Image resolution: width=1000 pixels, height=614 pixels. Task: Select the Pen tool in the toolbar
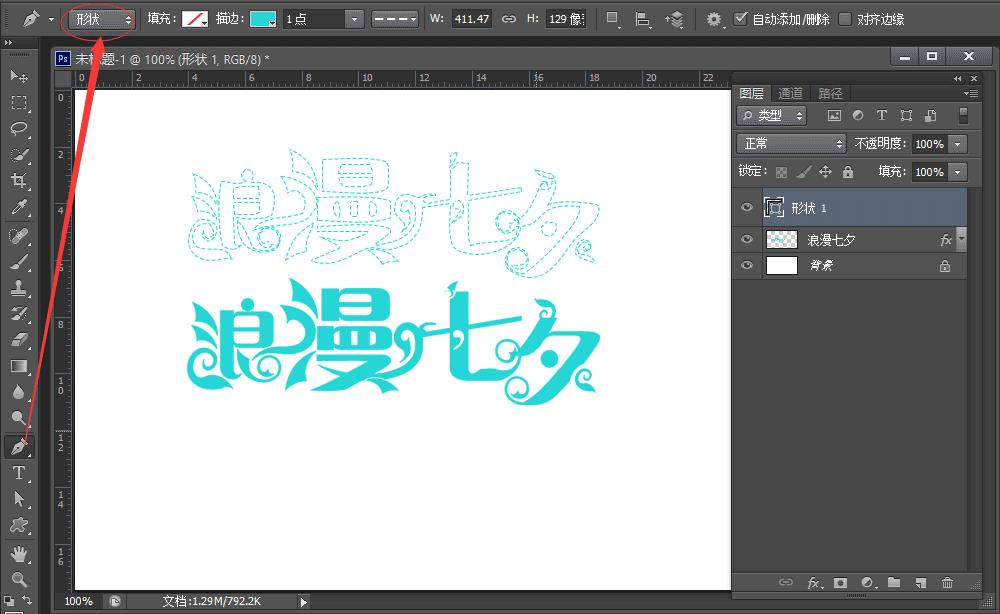point(21,447)
